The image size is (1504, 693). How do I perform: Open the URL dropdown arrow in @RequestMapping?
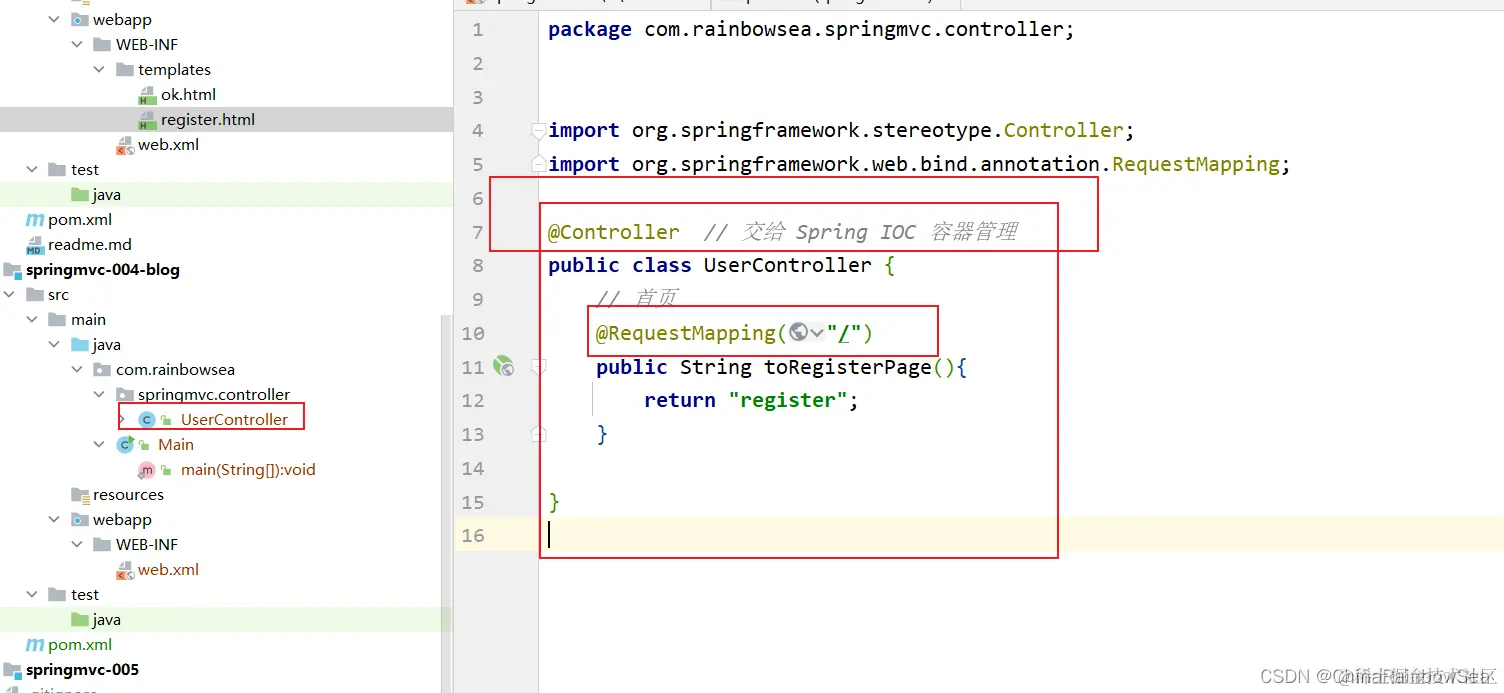point(817,333)
